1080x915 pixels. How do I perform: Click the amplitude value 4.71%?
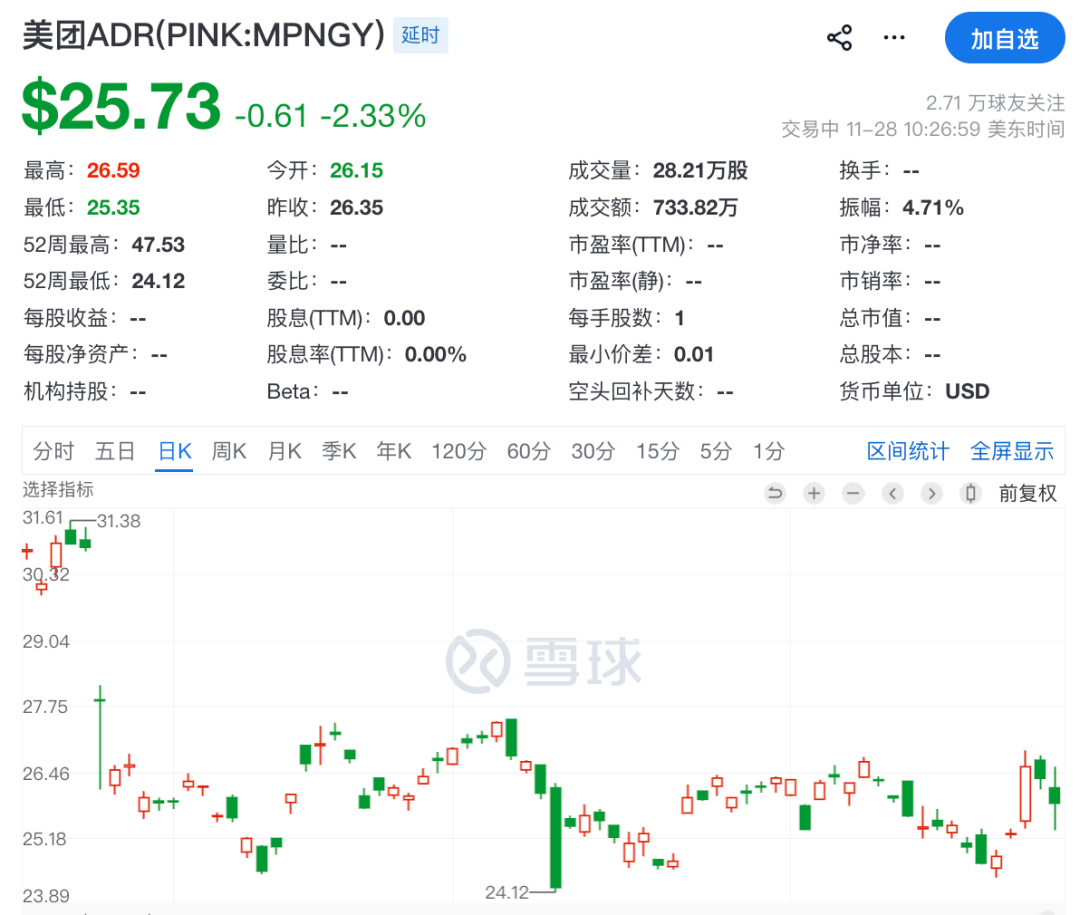933,207
